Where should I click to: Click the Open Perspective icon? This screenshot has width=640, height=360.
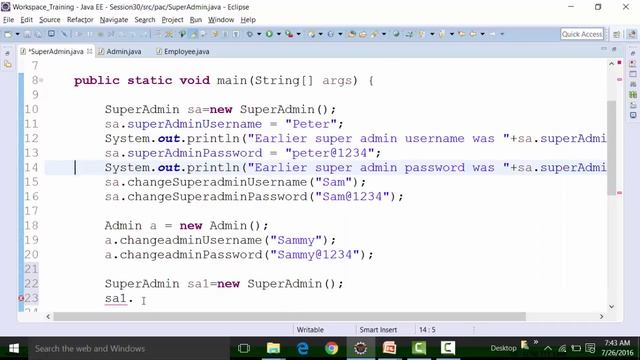(617, 34)
